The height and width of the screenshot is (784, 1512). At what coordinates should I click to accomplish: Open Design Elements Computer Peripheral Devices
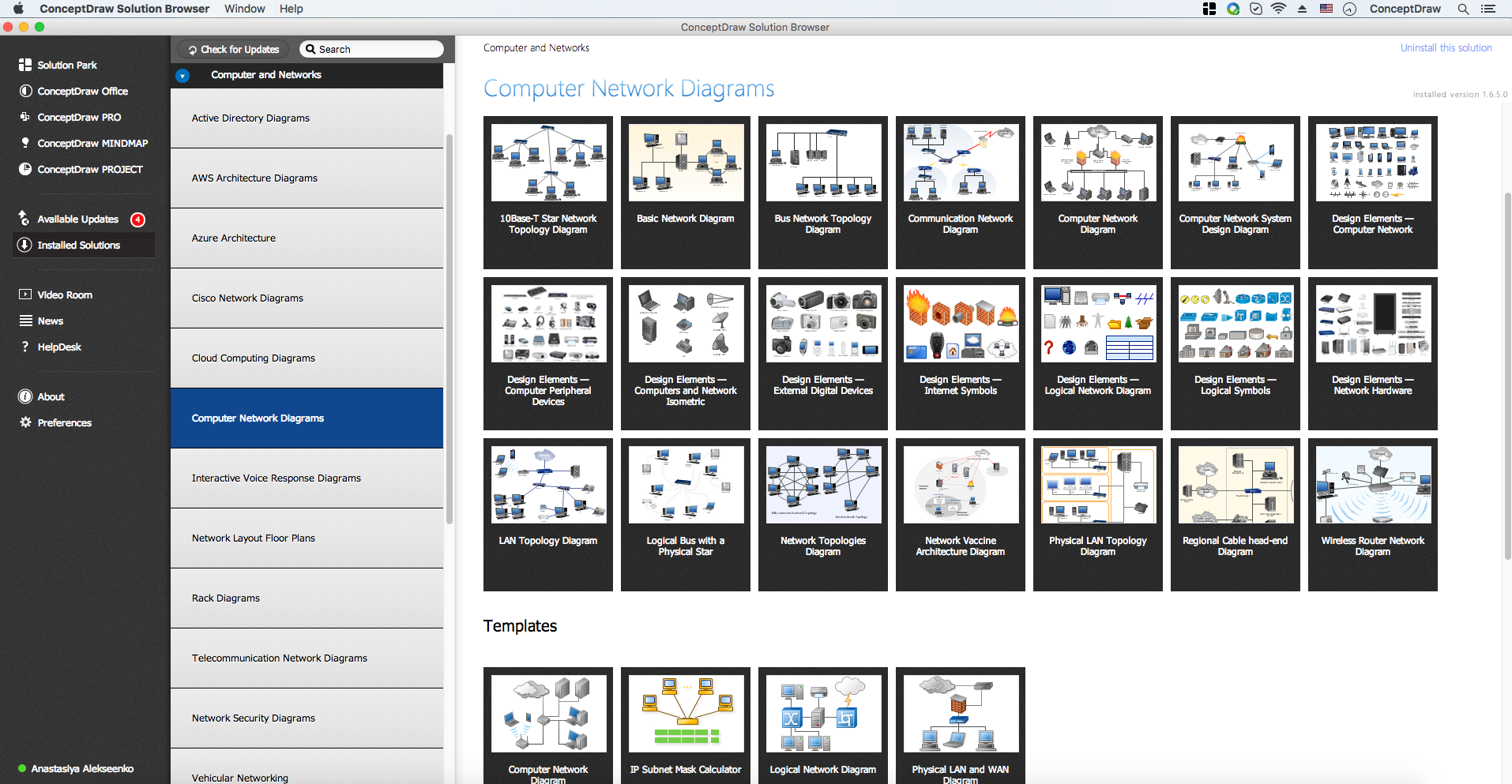pyautogui.click(x=548, y=354)
